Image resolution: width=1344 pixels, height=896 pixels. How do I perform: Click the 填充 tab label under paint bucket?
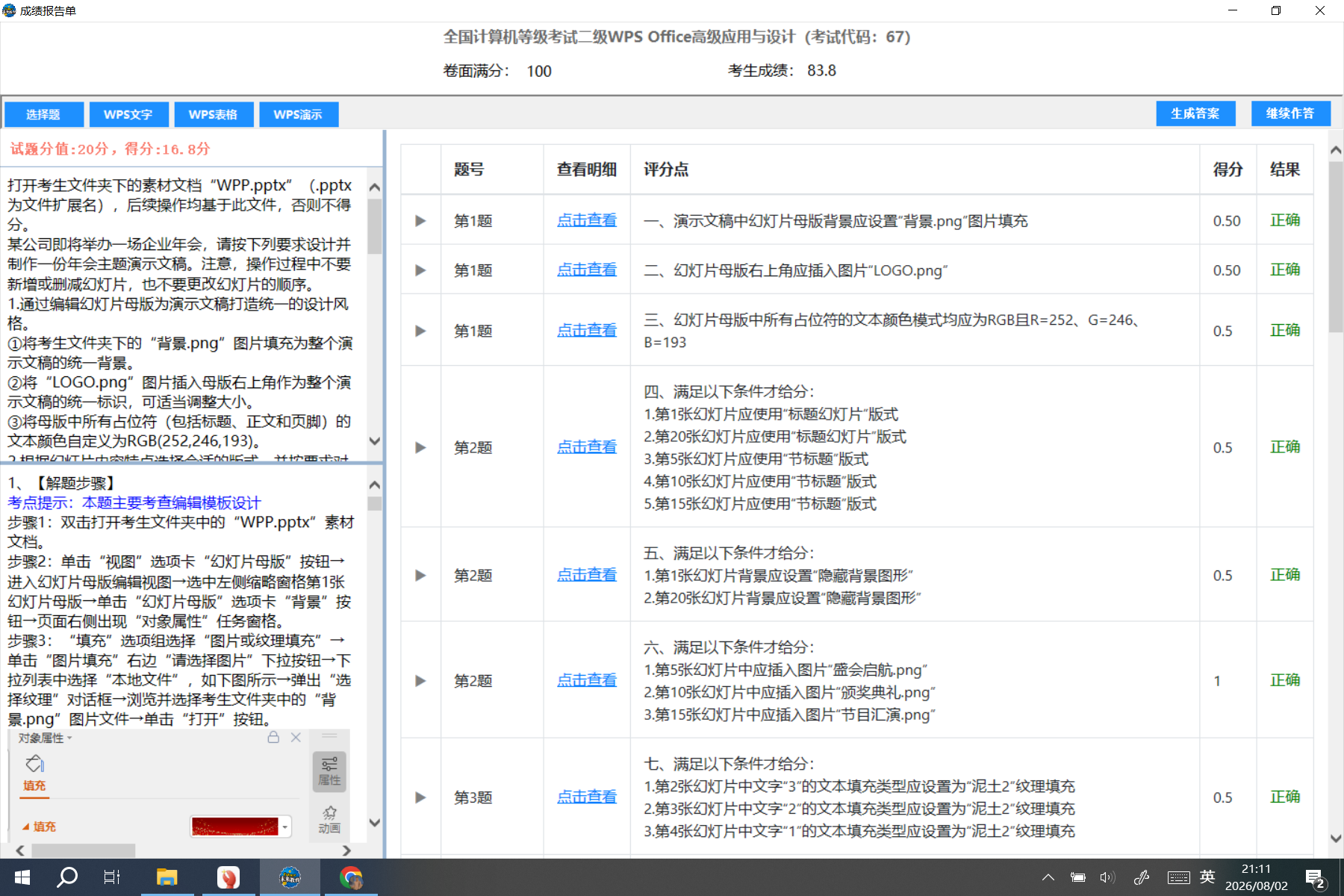34,785
